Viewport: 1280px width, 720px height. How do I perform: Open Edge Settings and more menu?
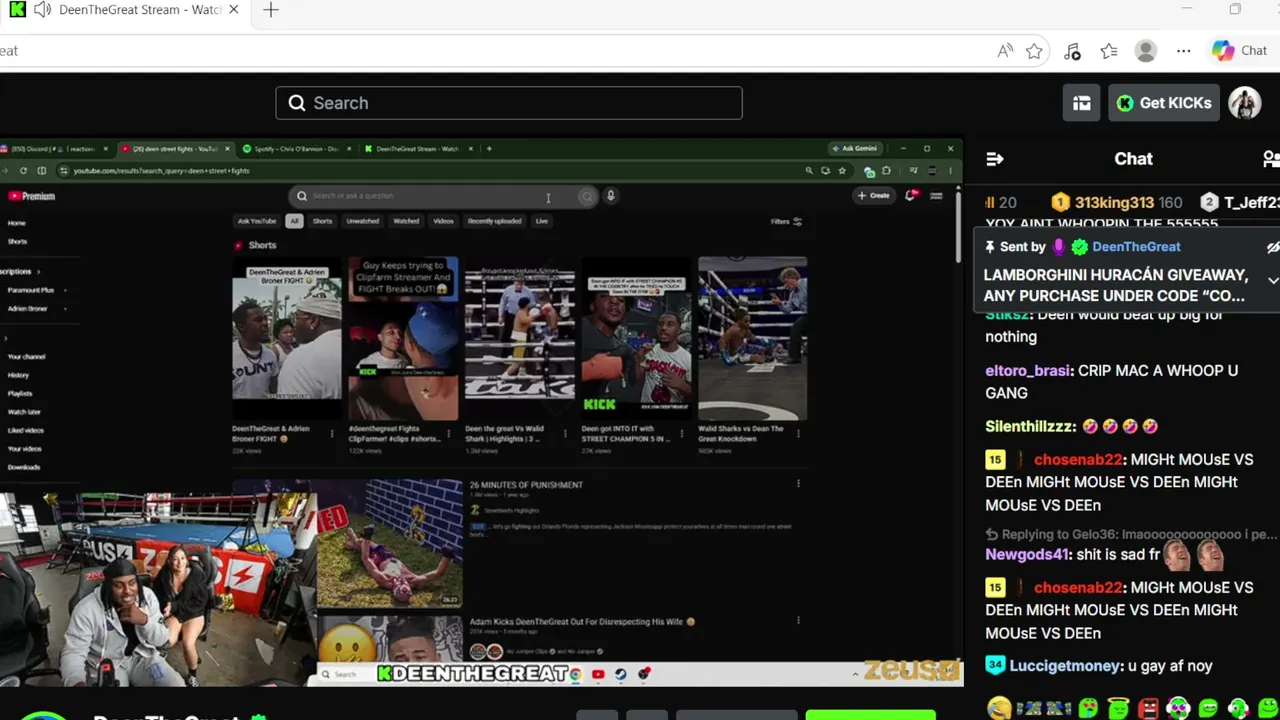click(1183, 51)
